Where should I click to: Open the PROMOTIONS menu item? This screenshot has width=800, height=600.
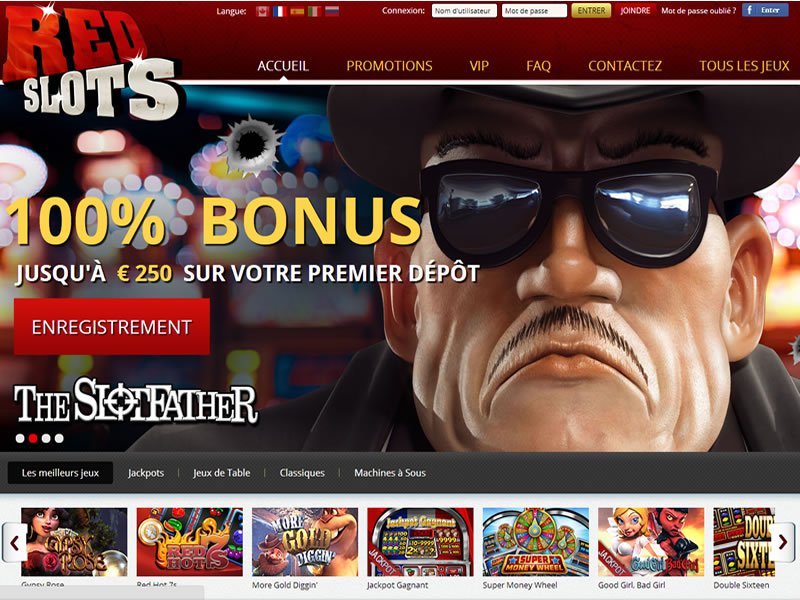[389, 66]
